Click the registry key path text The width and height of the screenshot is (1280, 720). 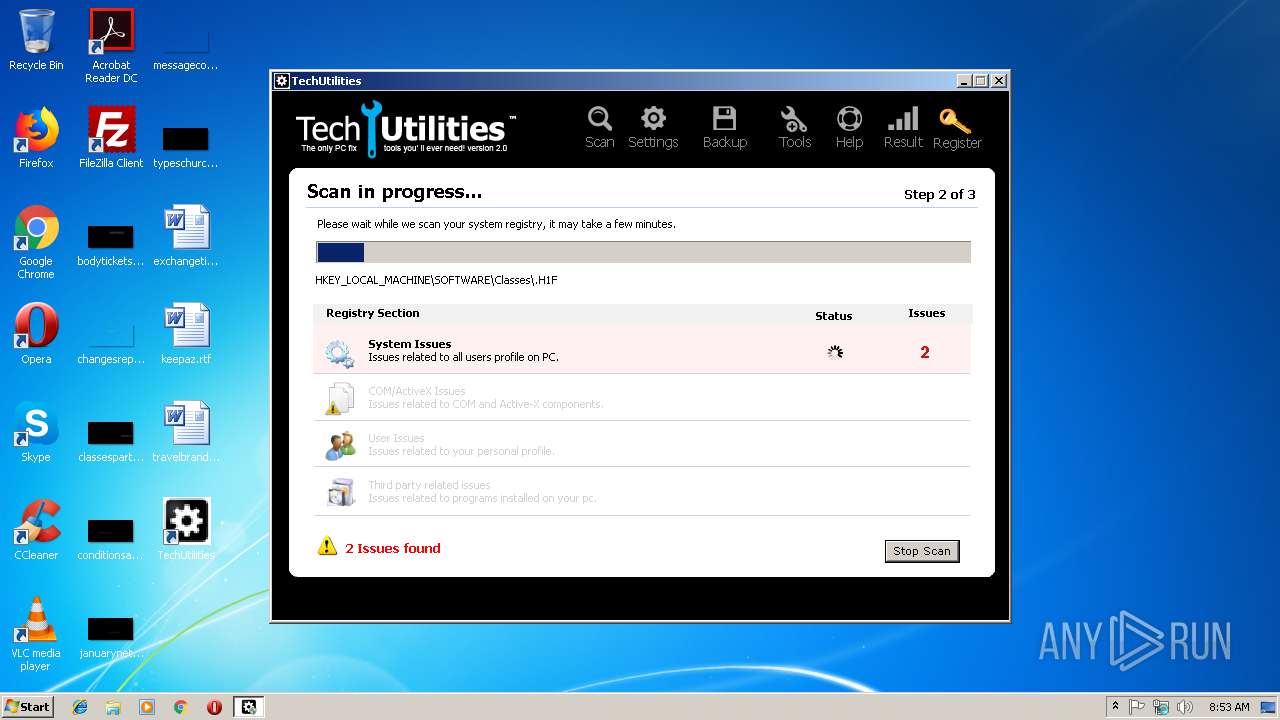[x=436, y=280]
